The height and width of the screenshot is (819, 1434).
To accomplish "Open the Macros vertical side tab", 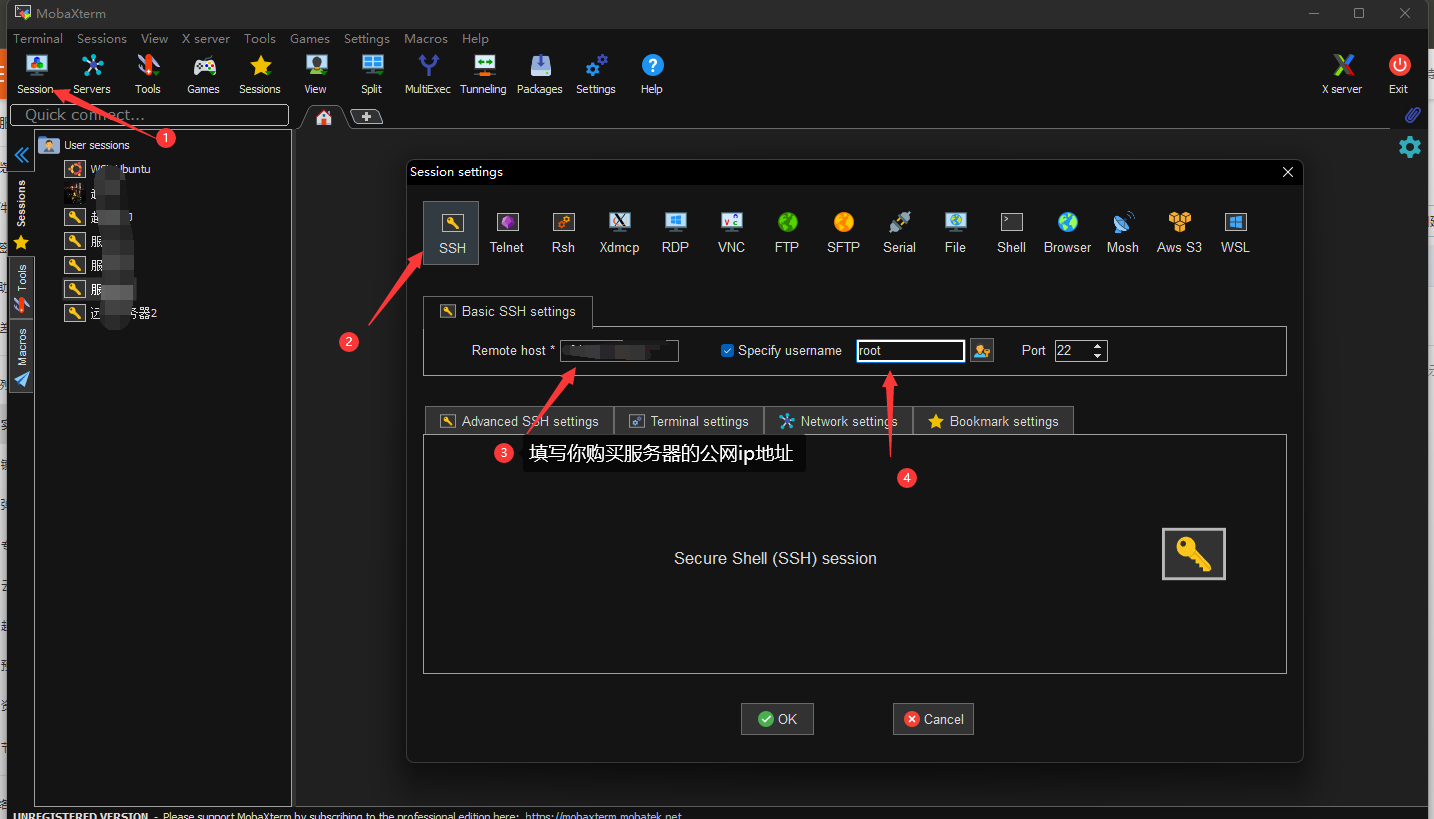I will click(x=21, y=356).
